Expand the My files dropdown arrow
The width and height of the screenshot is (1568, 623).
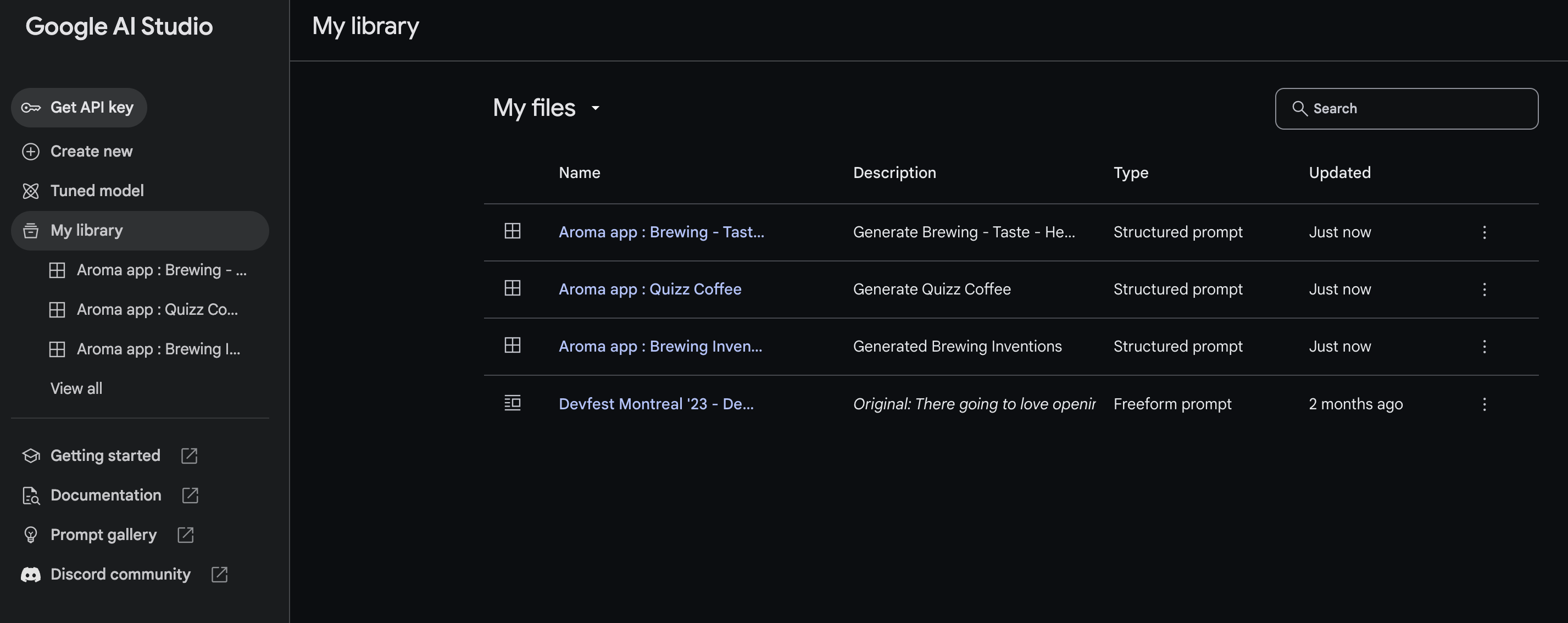(596, 108)
